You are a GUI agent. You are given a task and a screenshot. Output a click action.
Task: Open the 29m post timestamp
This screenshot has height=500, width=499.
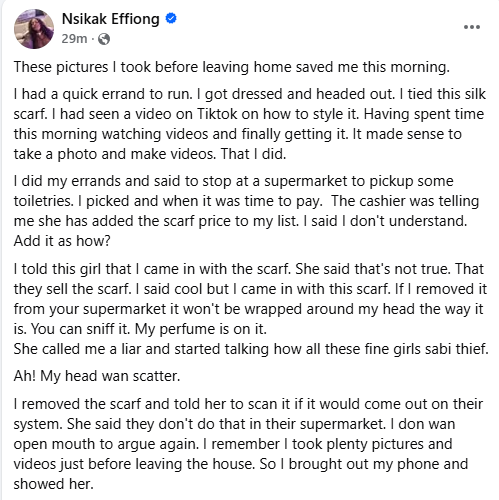[74, 39]
